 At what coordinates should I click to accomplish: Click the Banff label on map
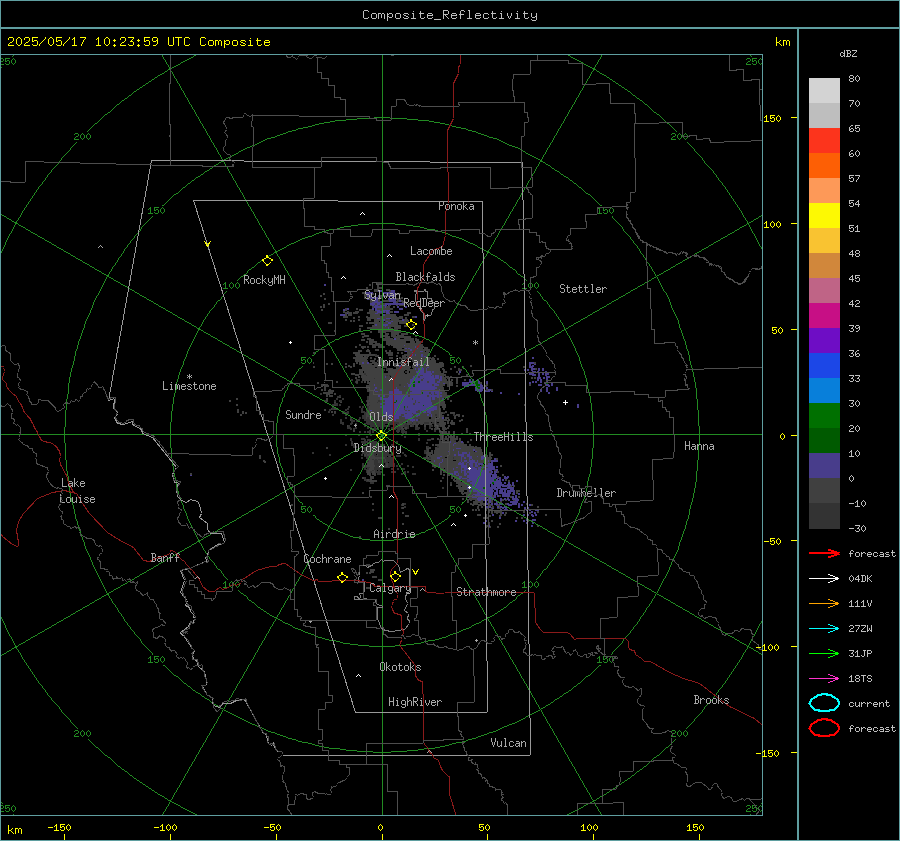coord(165,557)
